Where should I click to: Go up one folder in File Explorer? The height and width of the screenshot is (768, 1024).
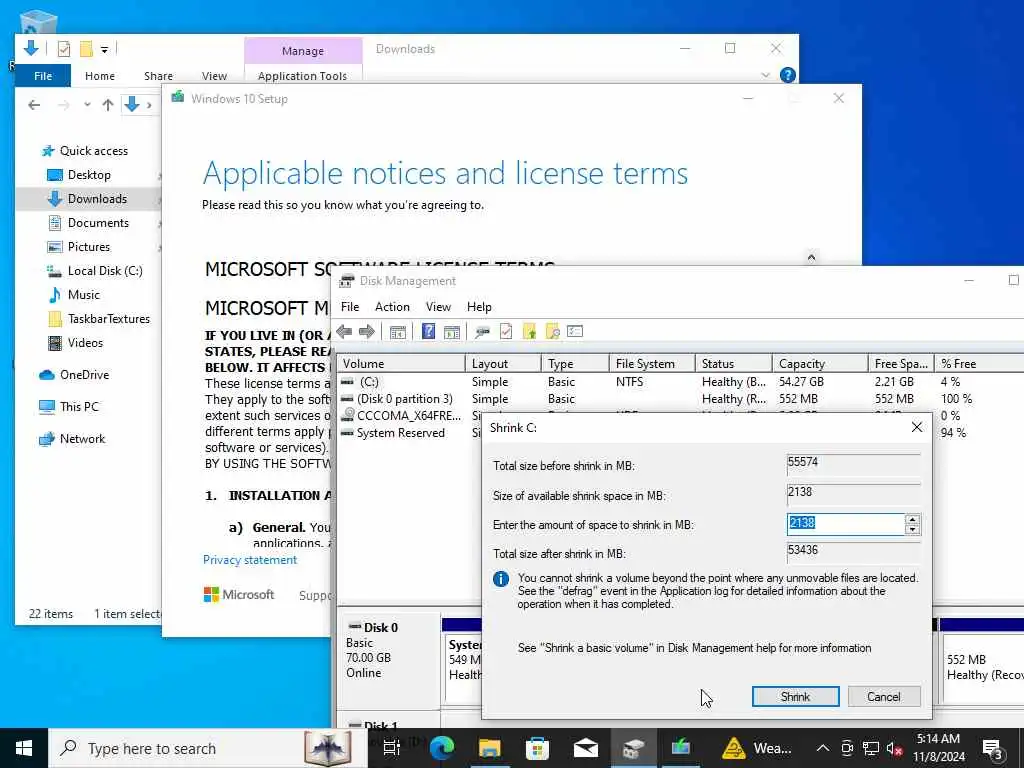(108, 104)
